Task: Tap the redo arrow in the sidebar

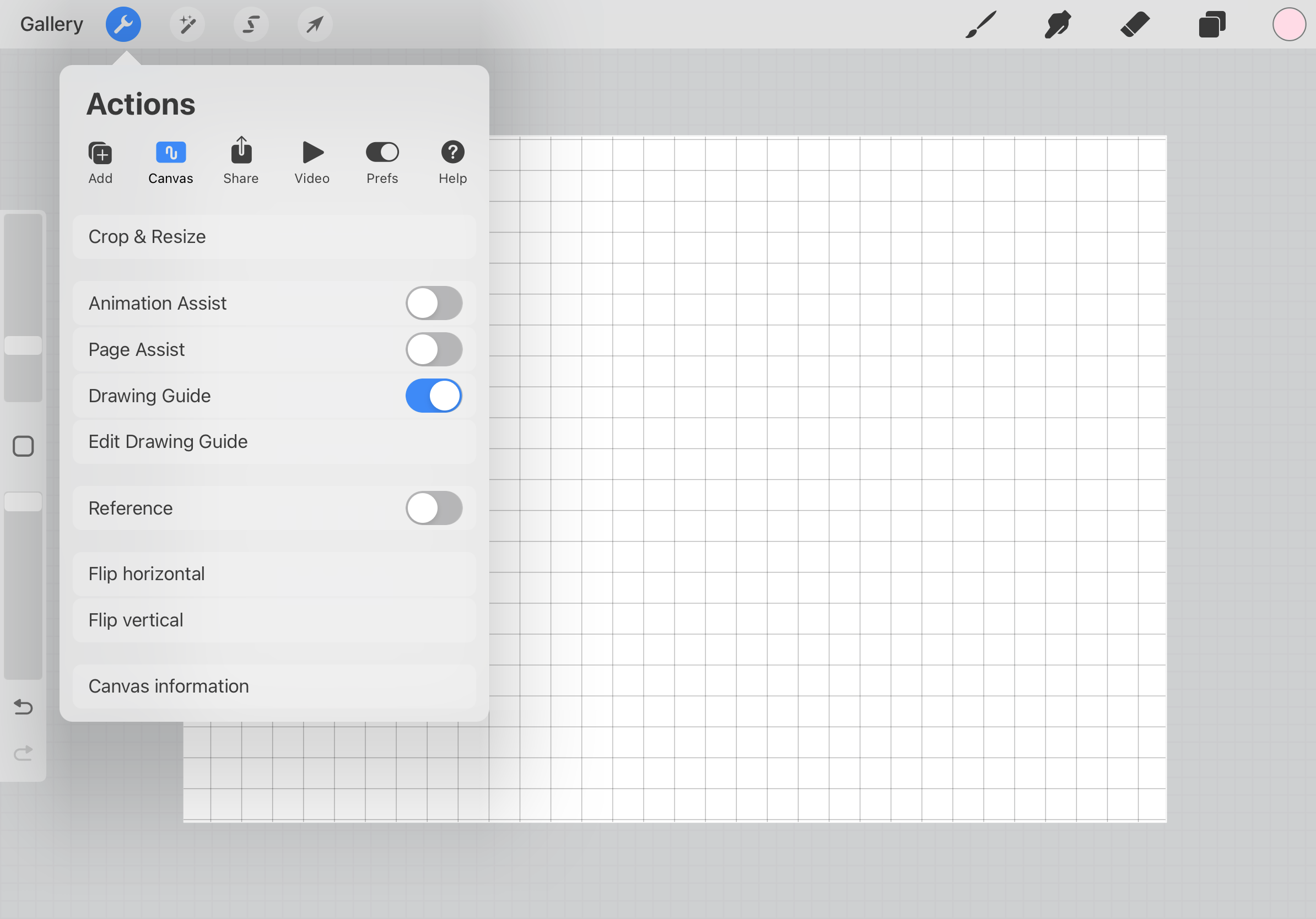Action: click(23, 753)
